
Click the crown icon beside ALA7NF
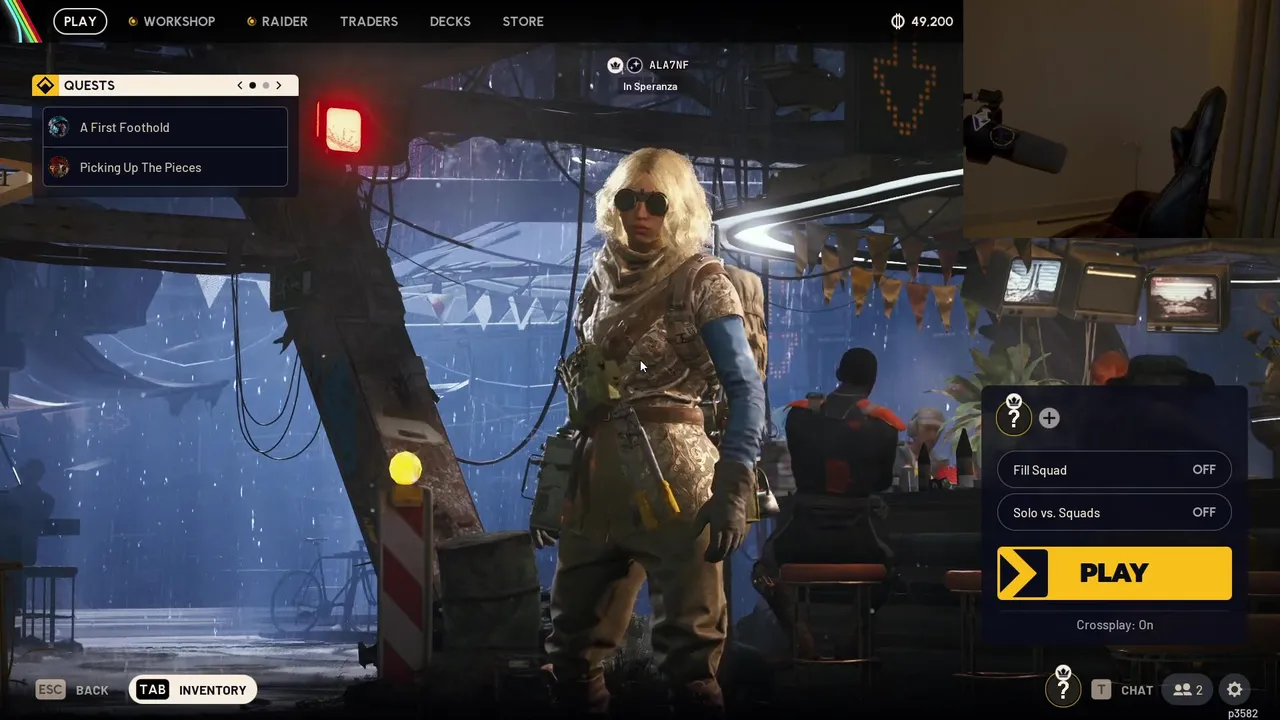615,65
